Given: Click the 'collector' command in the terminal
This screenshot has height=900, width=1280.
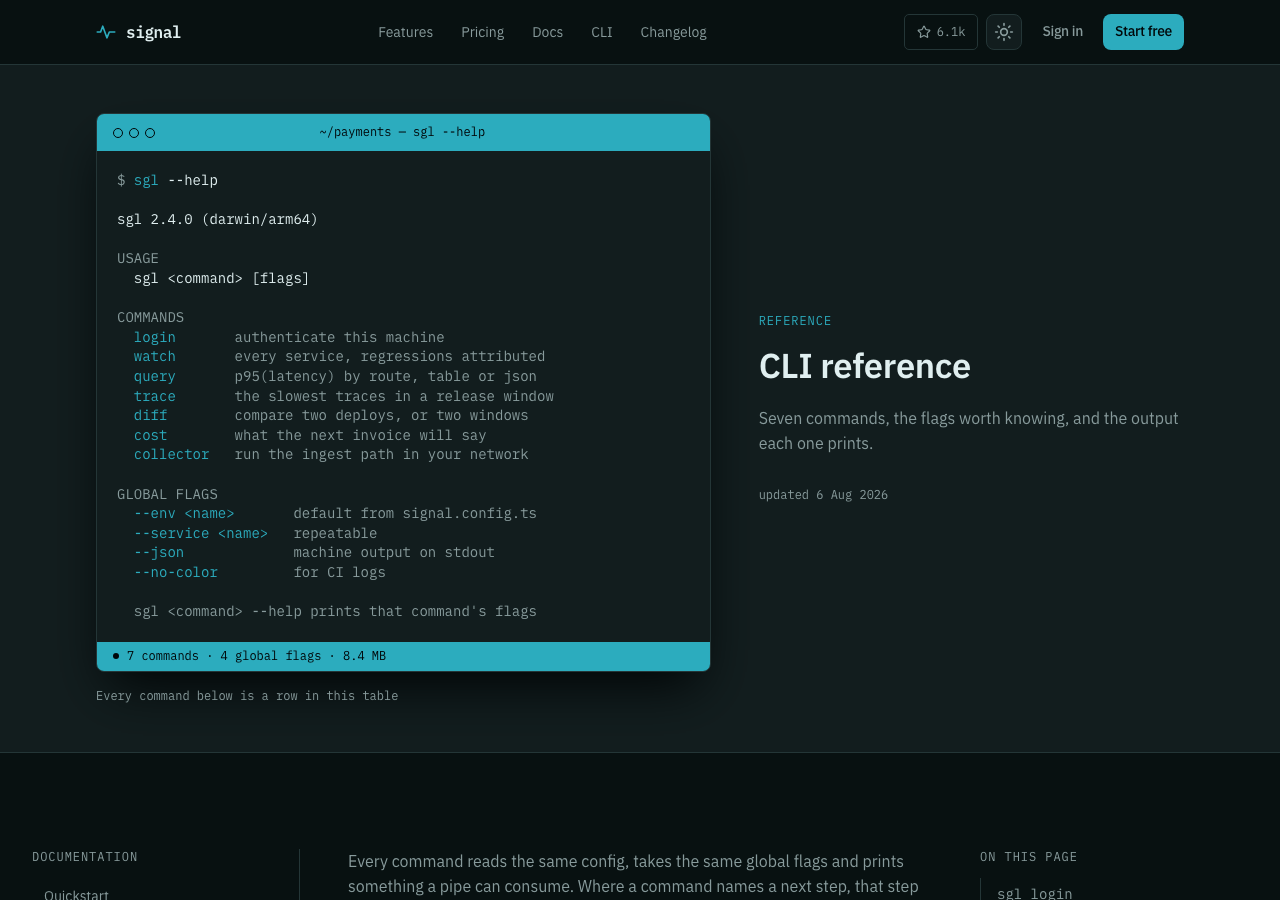Looking at the screenshot, I should pyautogui.click(x=172, y=455).
